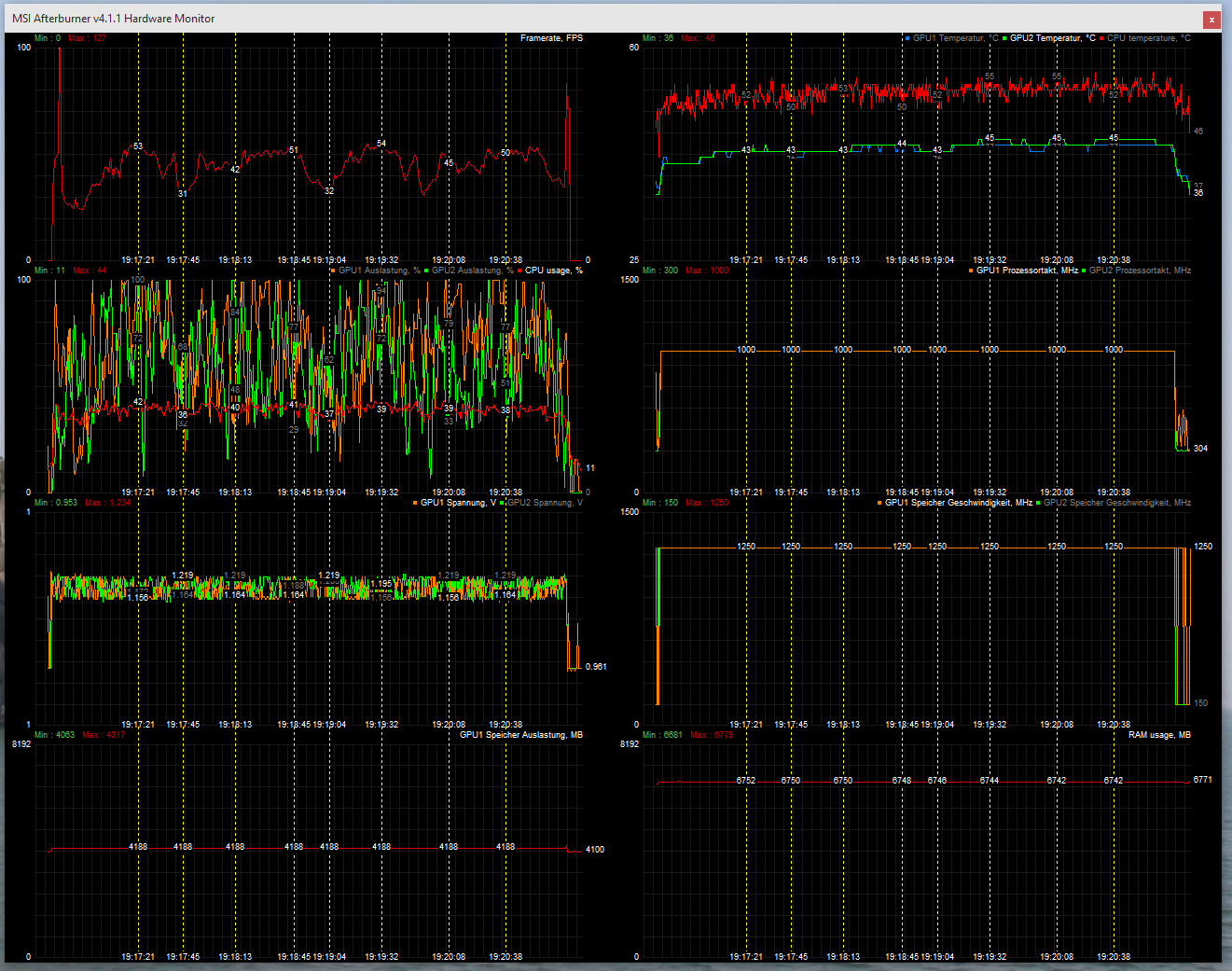Select the GPU1 Spannung legend label

pyautogui.click(x=458, y=503)
